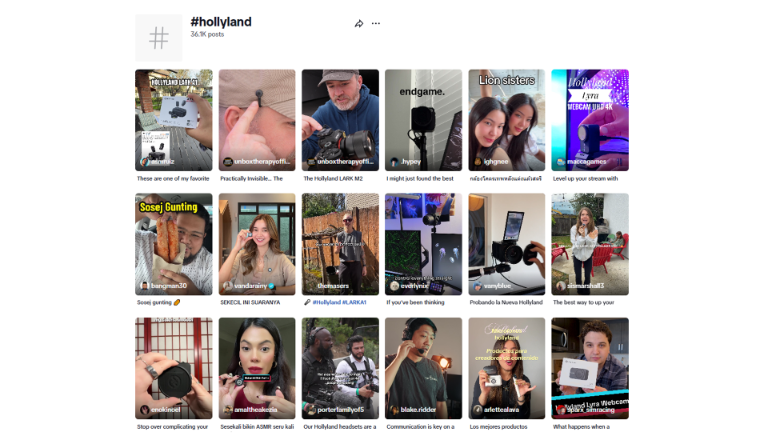
Task: Click the 'The Hollyland LARK M2' caption
Action: 333,178
